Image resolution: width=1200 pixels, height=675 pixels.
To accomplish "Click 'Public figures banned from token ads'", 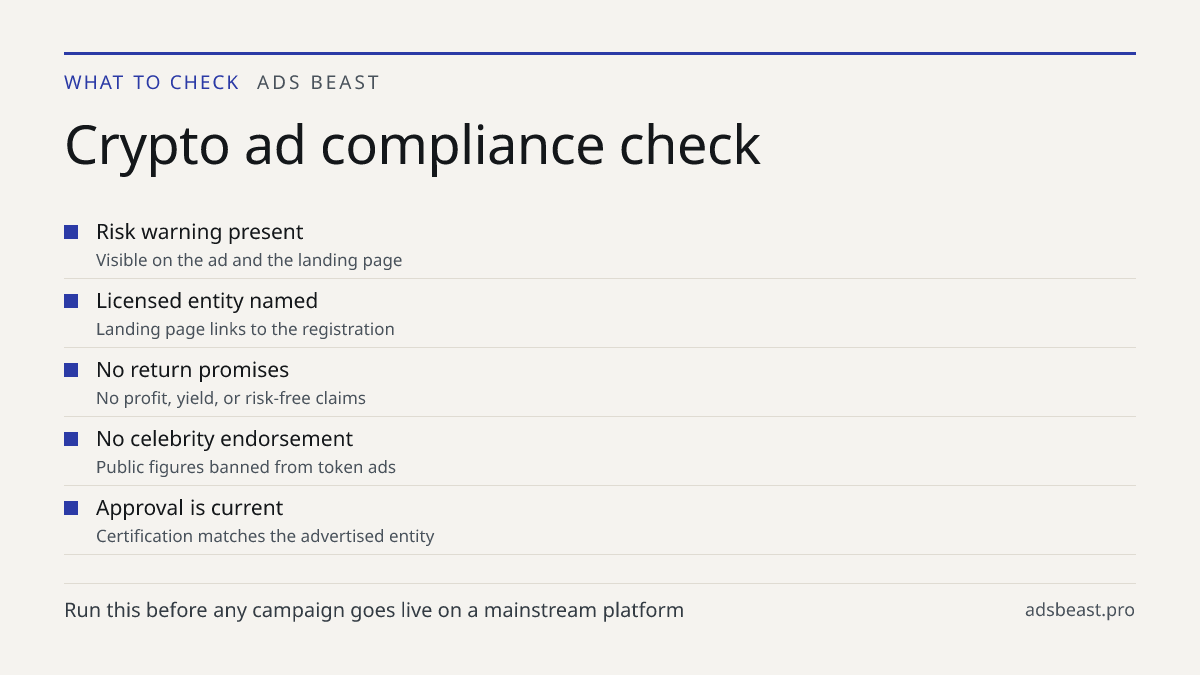I will tap(246, 467).
